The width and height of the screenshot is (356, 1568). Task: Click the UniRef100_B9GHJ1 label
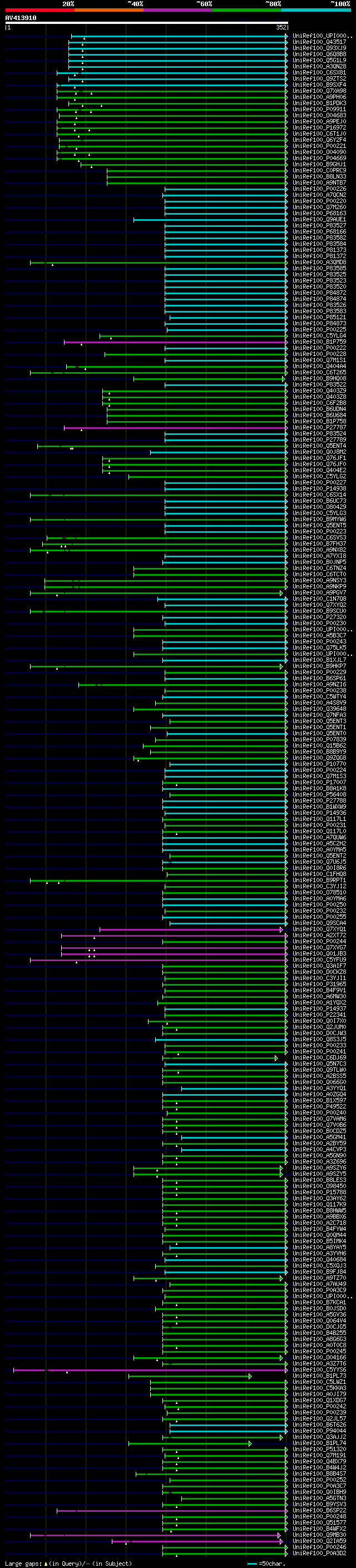(319, 164)
